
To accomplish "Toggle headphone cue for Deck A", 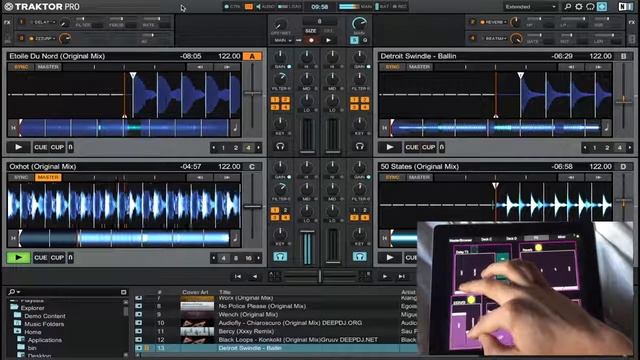I will [280, 146].
